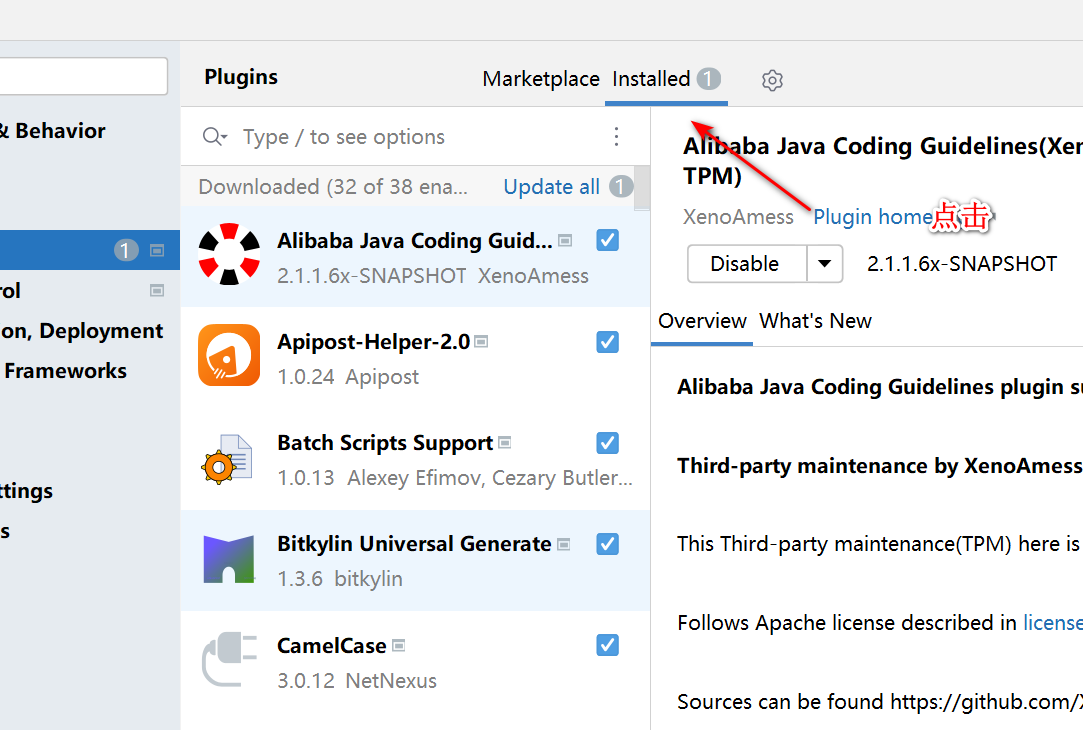Focus the plugin search input field
The height and width of the screenshot is (730, 1083).
400,137
